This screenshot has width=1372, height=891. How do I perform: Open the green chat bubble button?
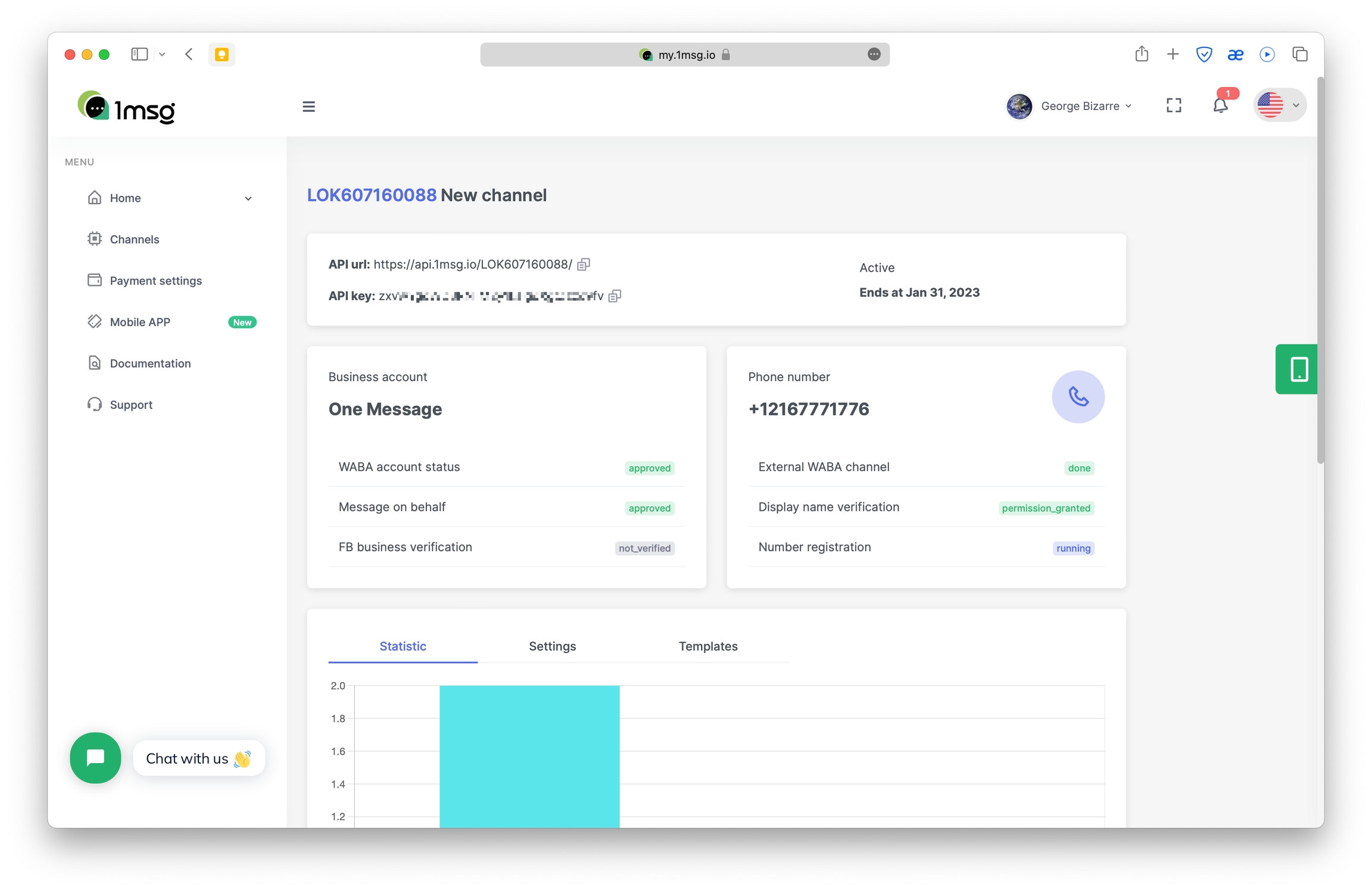(95, 758)
